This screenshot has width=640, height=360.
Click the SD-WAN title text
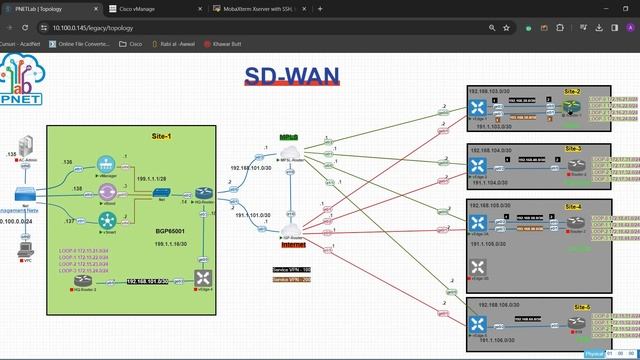(292, 76)
